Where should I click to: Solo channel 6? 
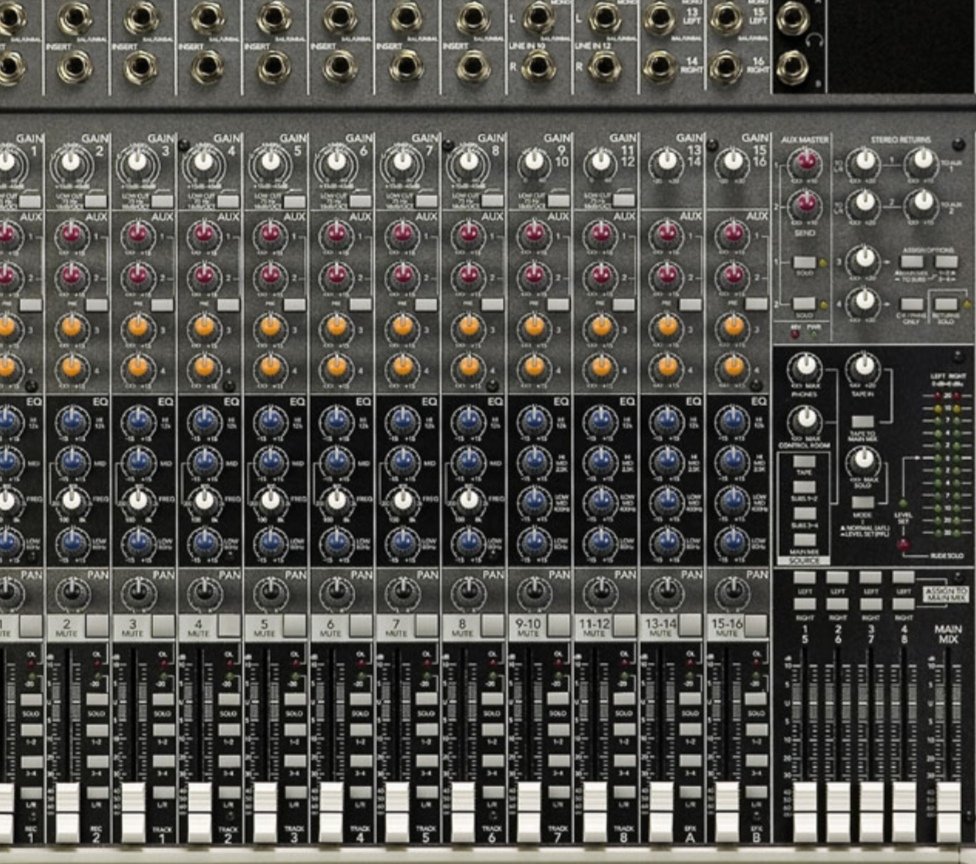361,700
